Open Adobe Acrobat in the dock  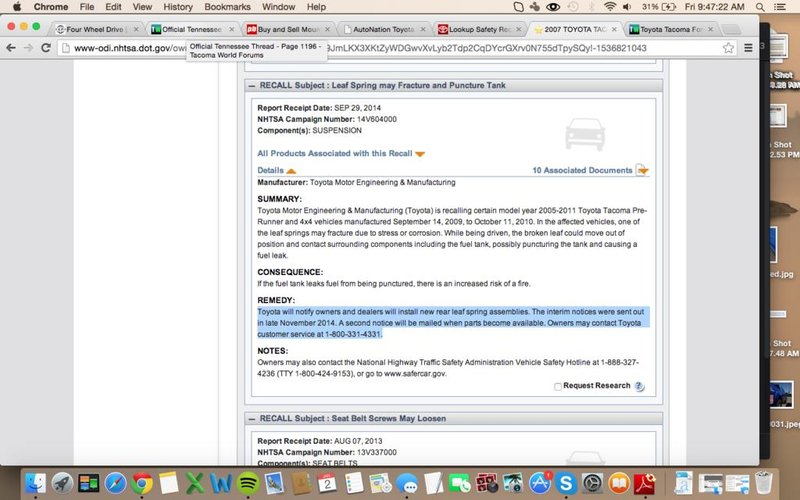click(645, 483)
